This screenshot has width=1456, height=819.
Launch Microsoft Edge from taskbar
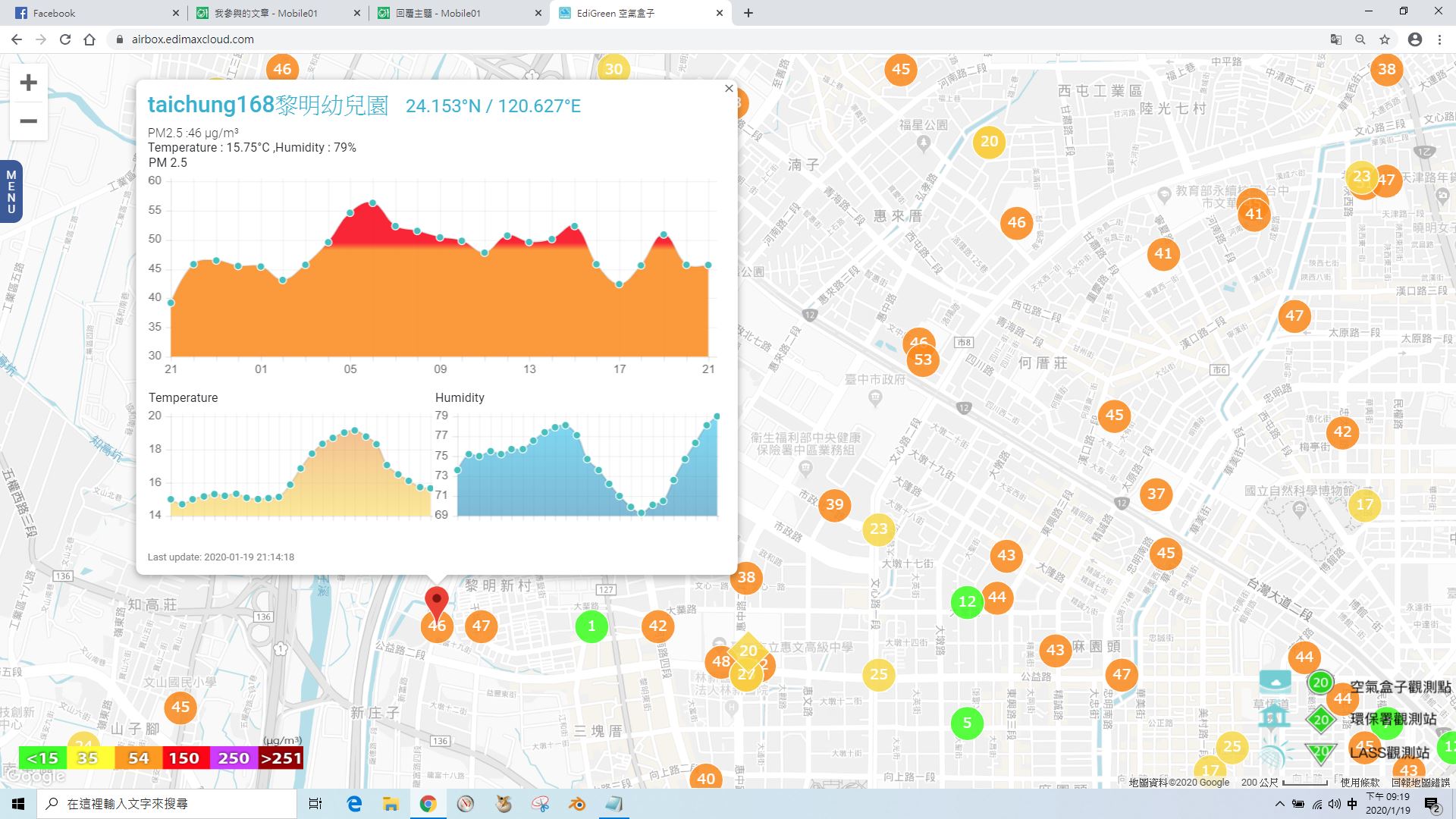354,804
